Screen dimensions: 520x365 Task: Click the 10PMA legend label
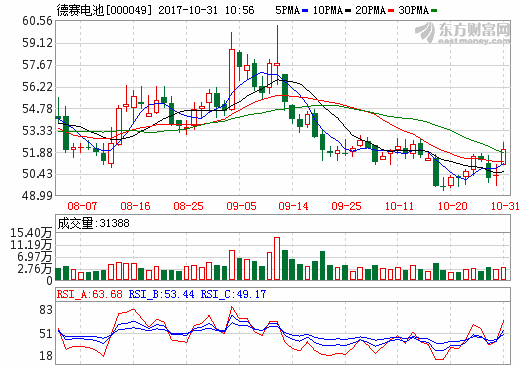pyautogui.click(x=328, y=10)
